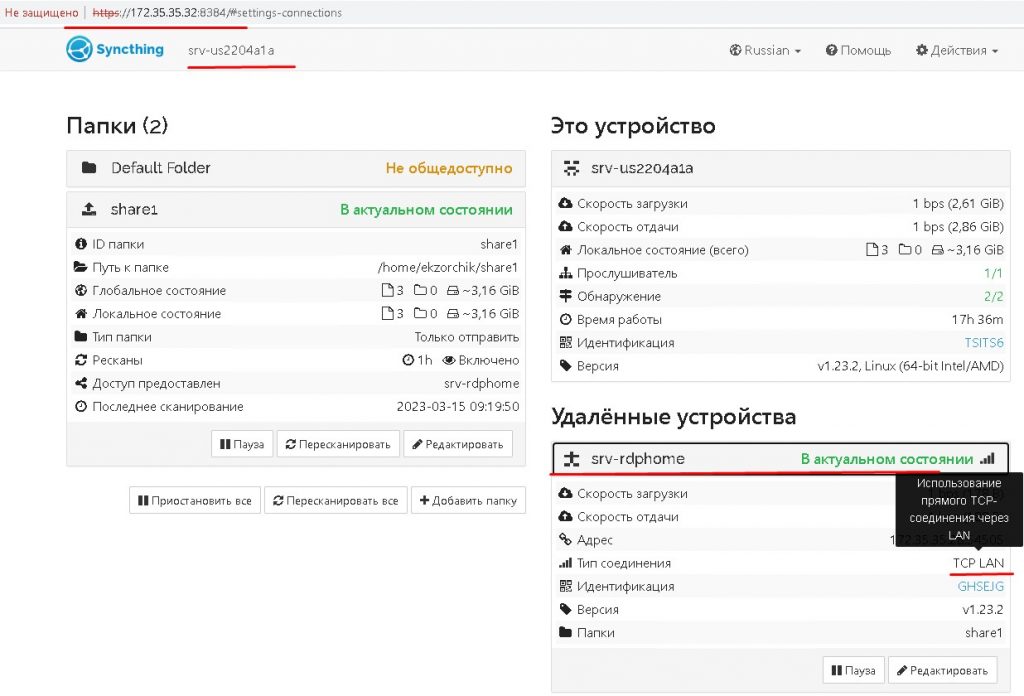
Task: Open the Russian language dropdown
Action: click(x=766, y=51)
